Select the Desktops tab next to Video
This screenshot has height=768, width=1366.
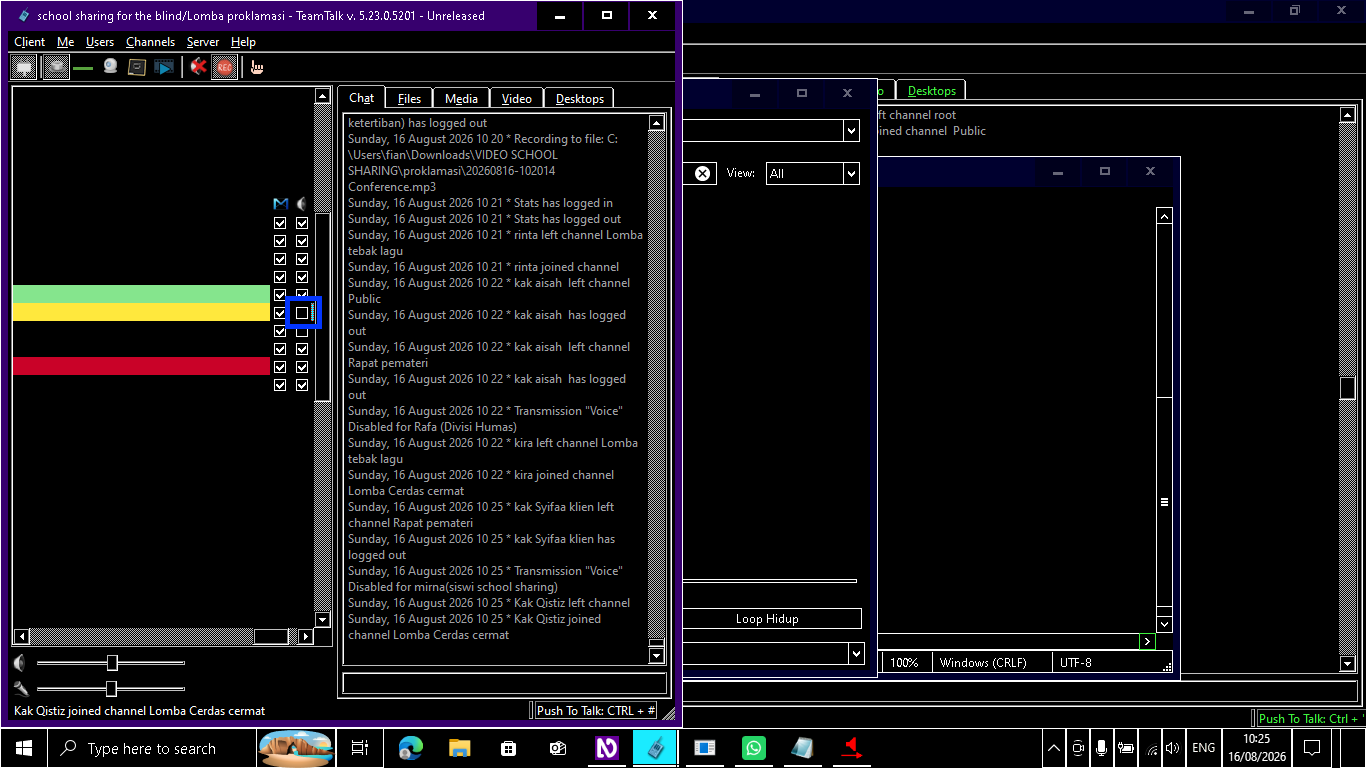tap(580, 98)
